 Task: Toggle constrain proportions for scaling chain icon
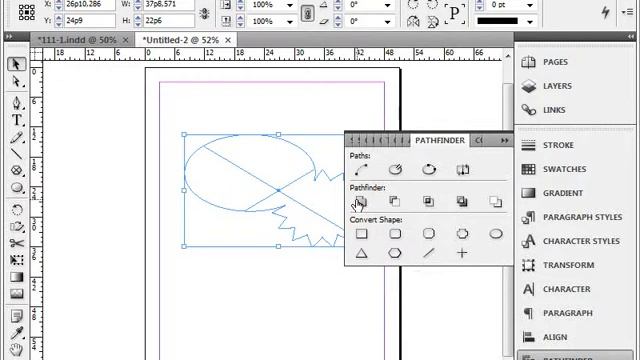[307, 13]
